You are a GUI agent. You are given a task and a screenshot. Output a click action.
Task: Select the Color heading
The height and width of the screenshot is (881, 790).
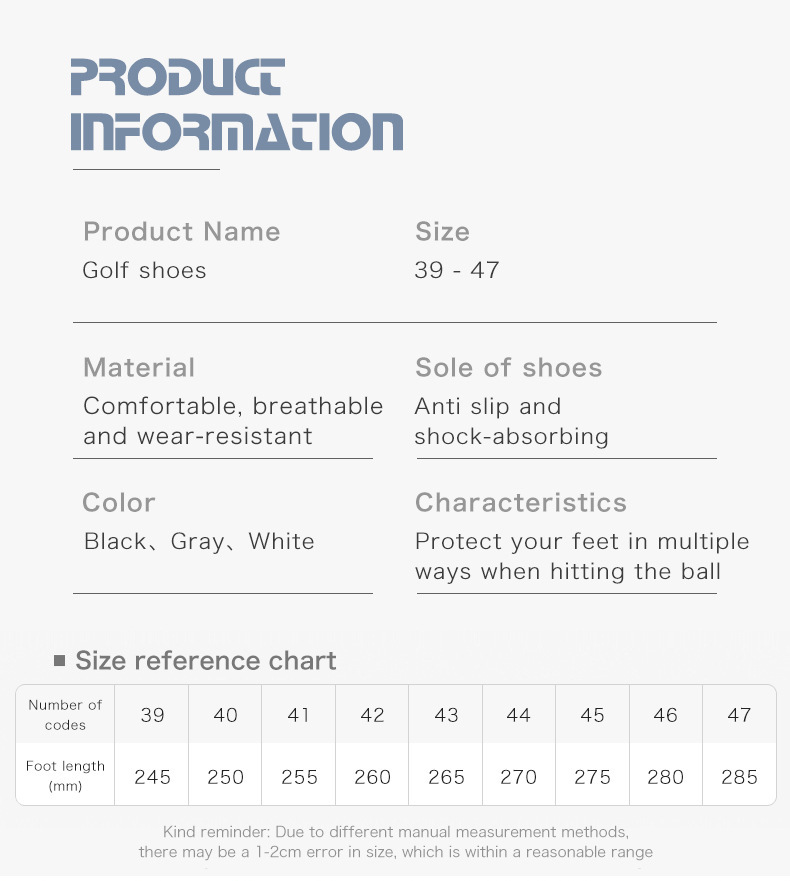point(119,503)
